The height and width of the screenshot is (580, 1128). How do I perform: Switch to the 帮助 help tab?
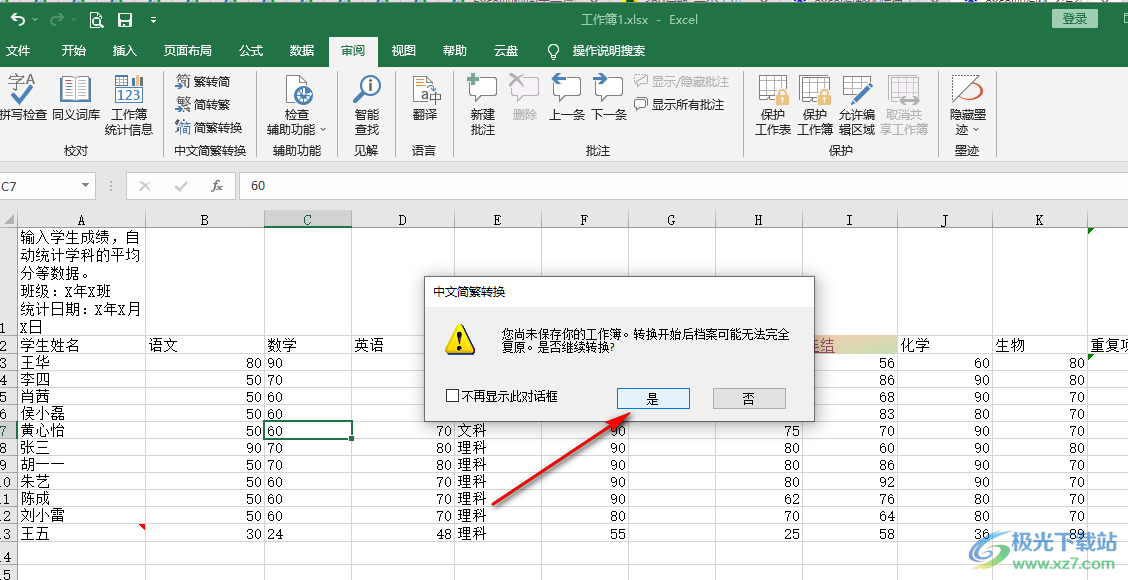[455, 50]
